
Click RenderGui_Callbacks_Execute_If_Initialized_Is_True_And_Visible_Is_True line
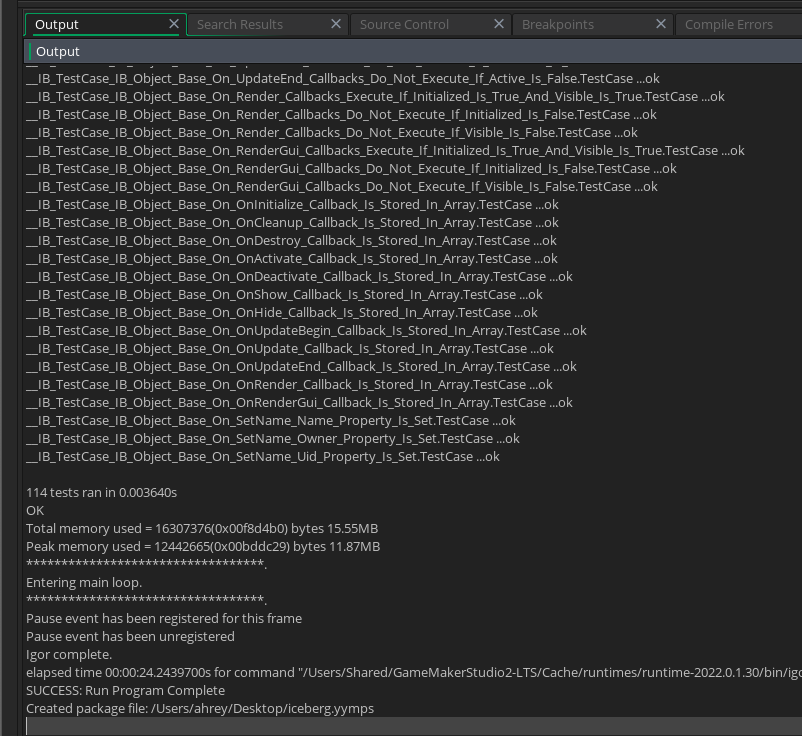(385, 150)
